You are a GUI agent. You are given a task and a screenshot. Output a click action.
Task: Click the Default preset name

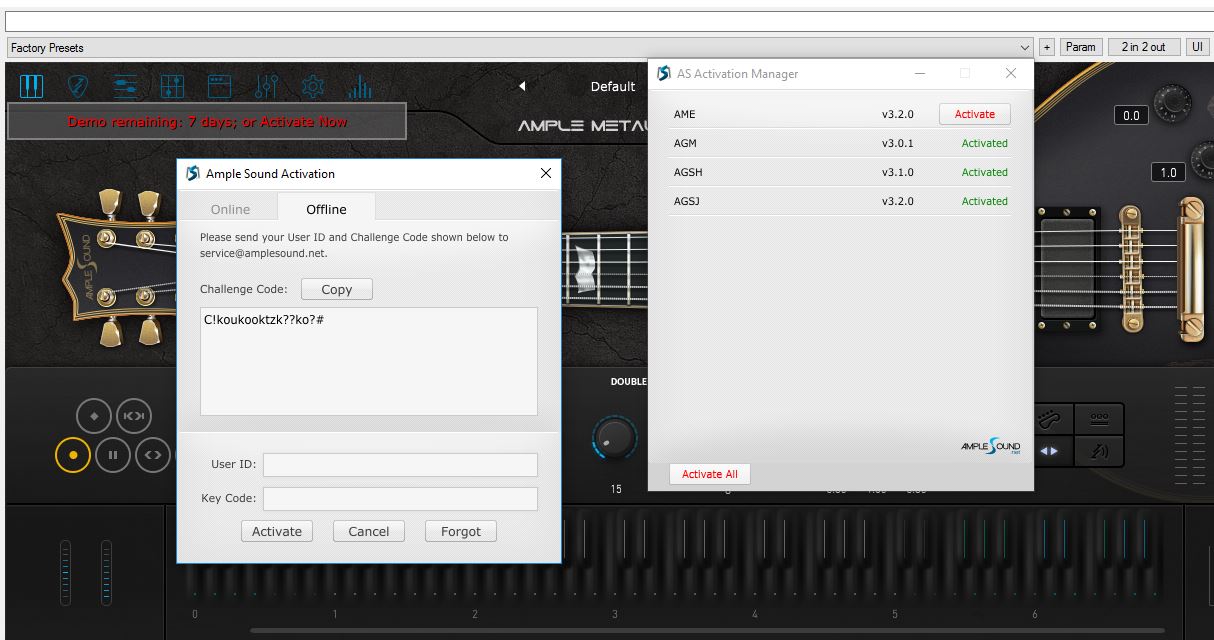point(613,86)
